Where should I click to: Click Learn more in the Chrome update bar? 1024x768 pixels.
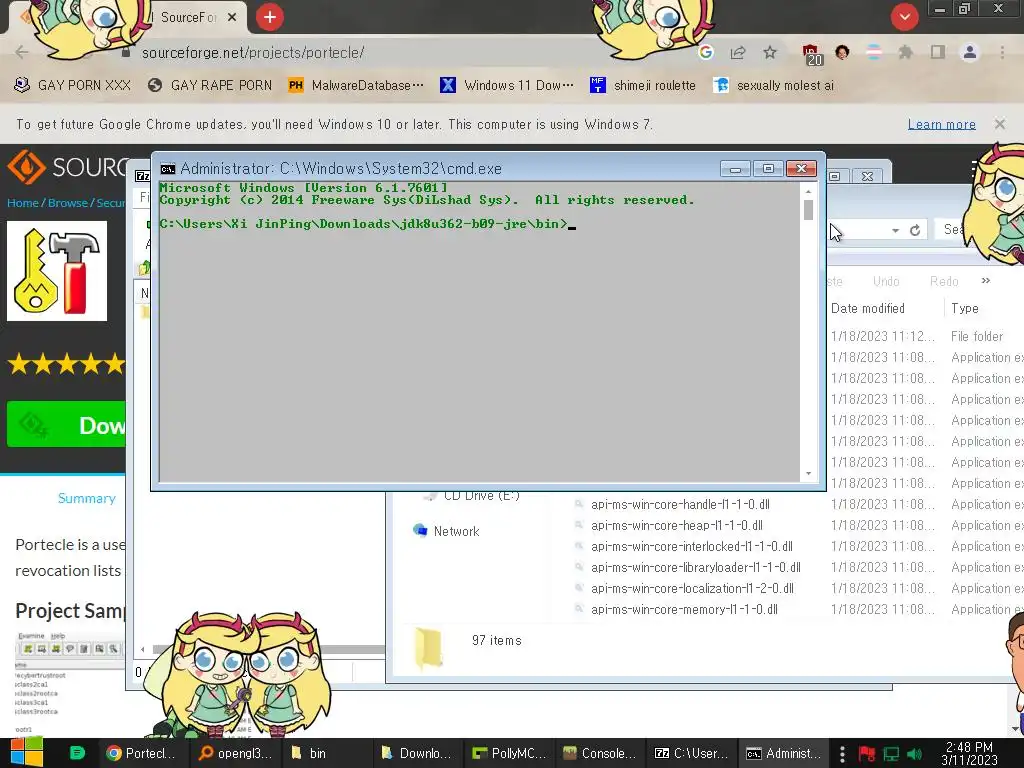(942, 124)
